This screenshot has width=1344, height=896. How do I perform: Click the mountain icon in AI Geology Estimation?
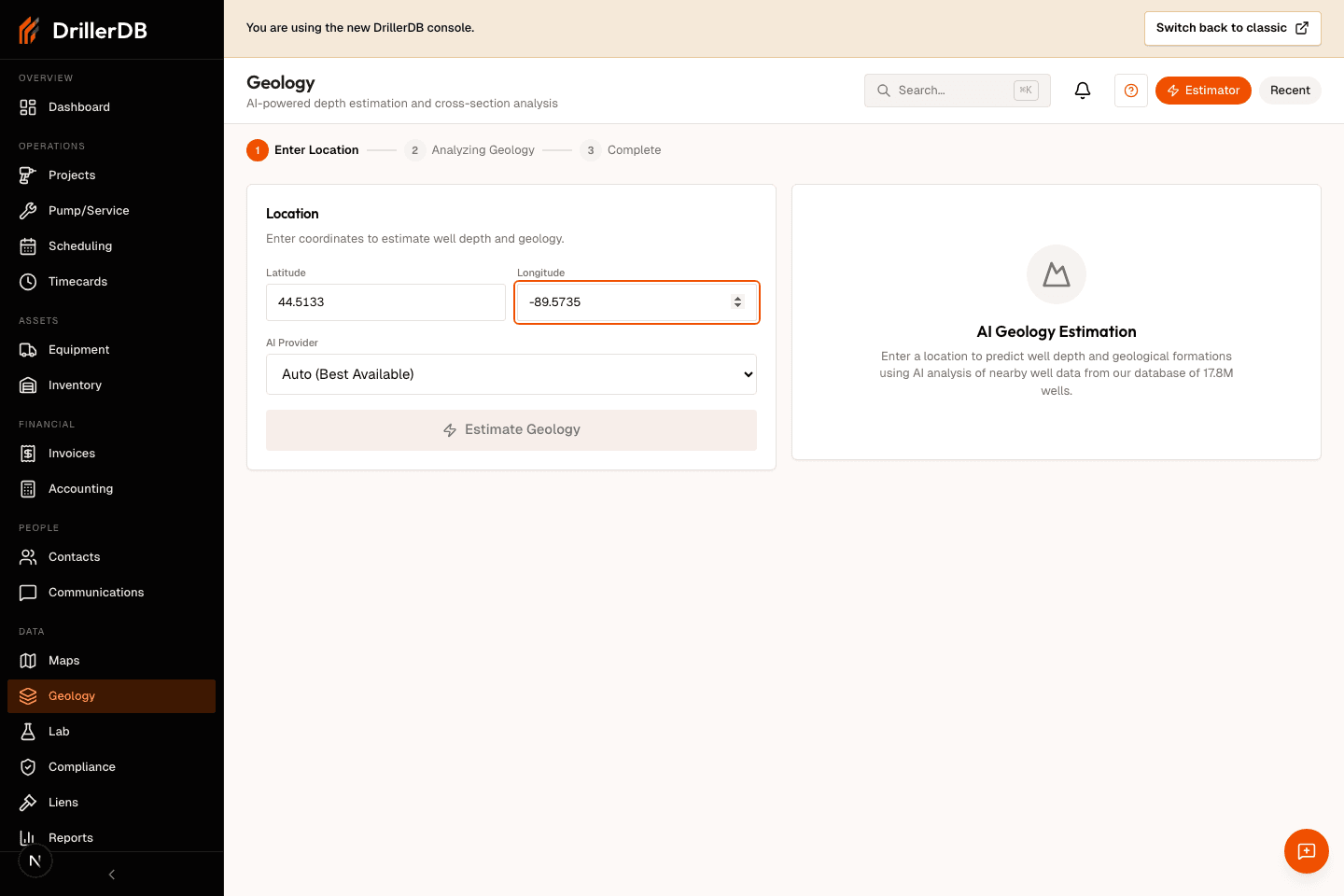point(1057,274)
